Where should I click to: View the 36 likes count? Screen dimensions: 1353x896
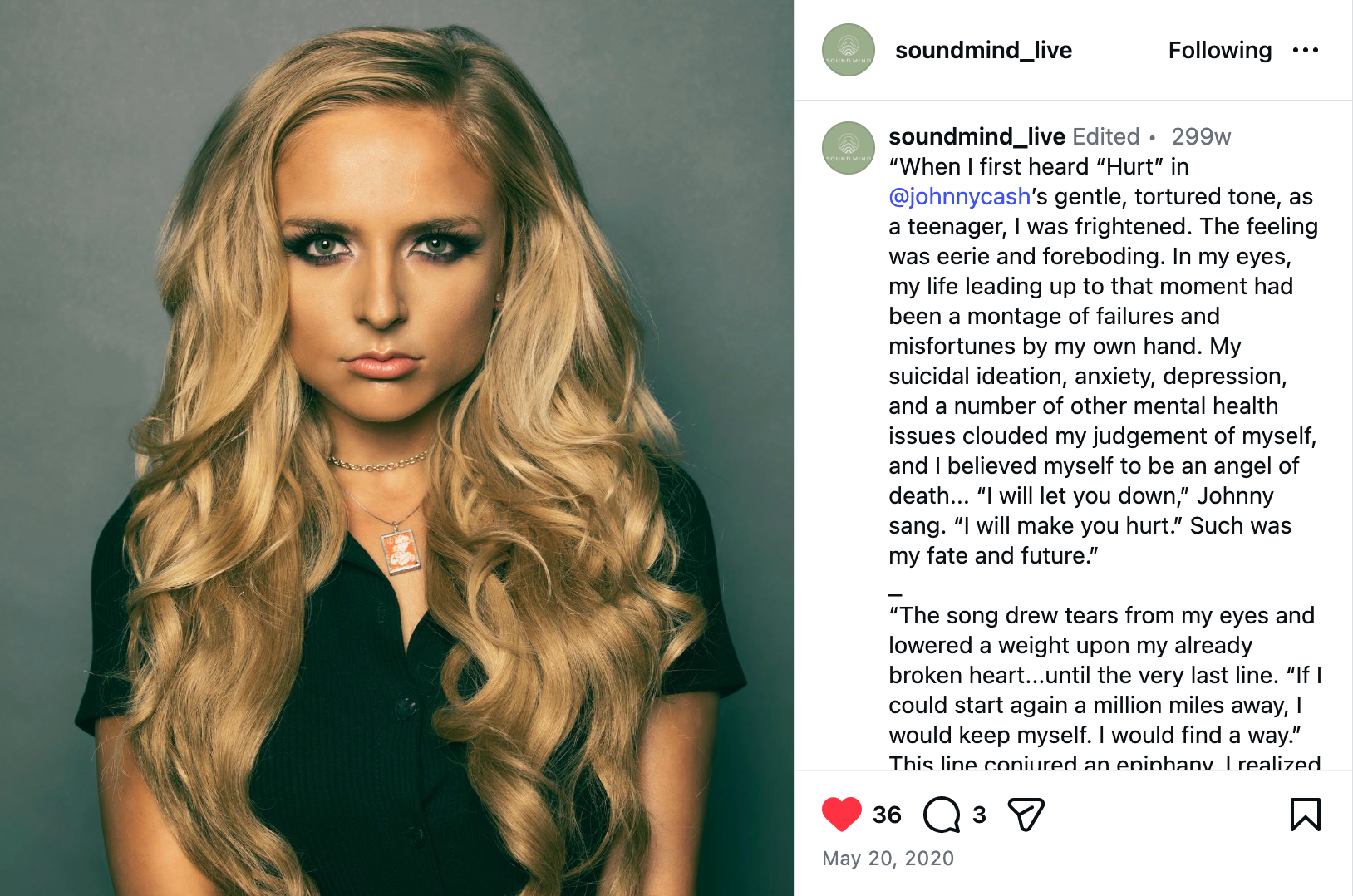(x=887, y=815)
